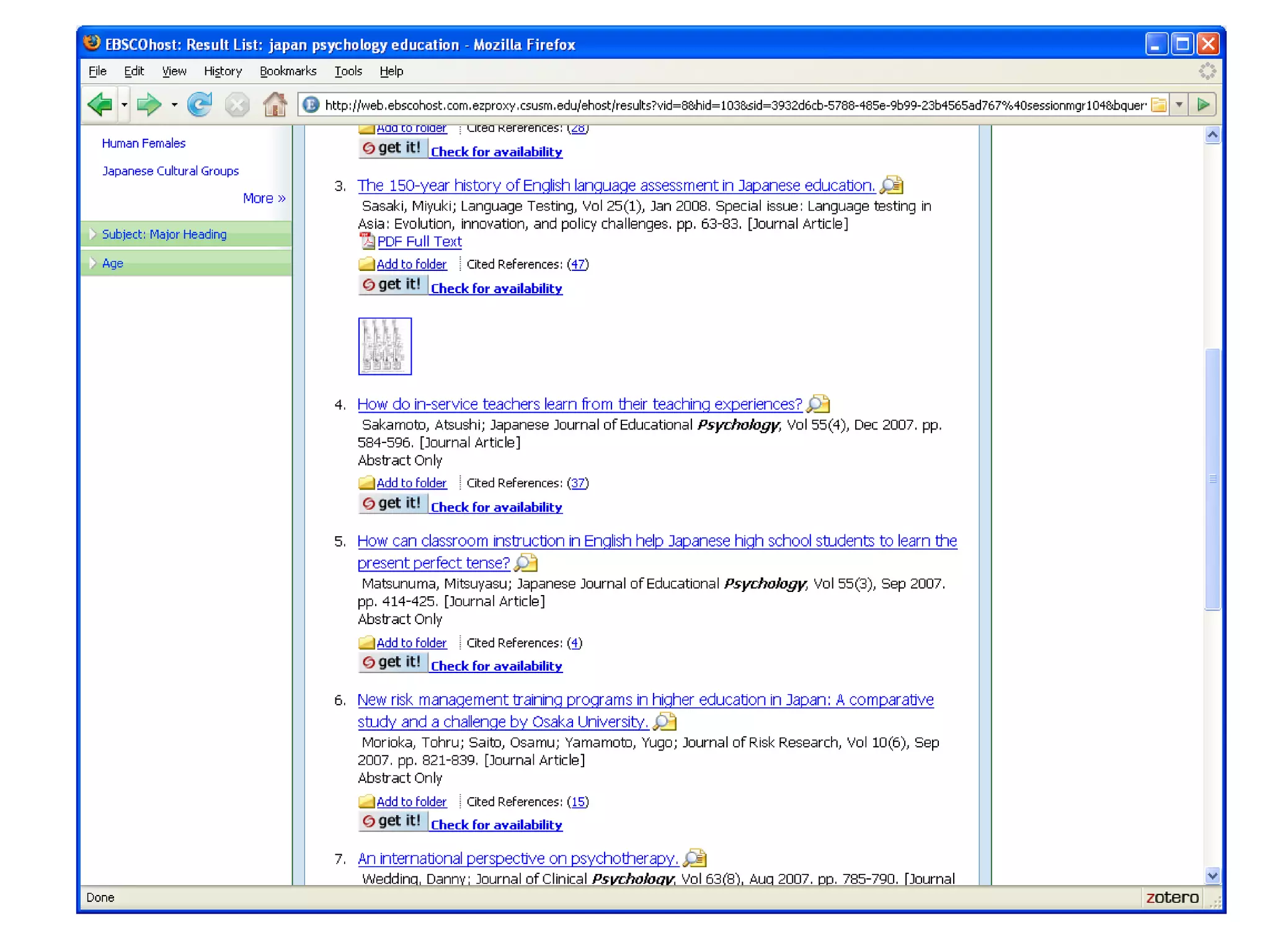Open the Home page icon
This screenshot has height=952, width=1270.
tap(275, 104)
